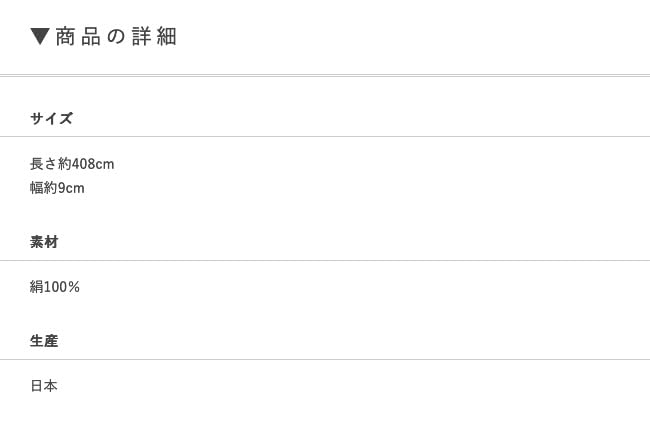Collapse the triangle beside 商品の詳細
This screenshot has width=650, height=424.
coord(40,37)
